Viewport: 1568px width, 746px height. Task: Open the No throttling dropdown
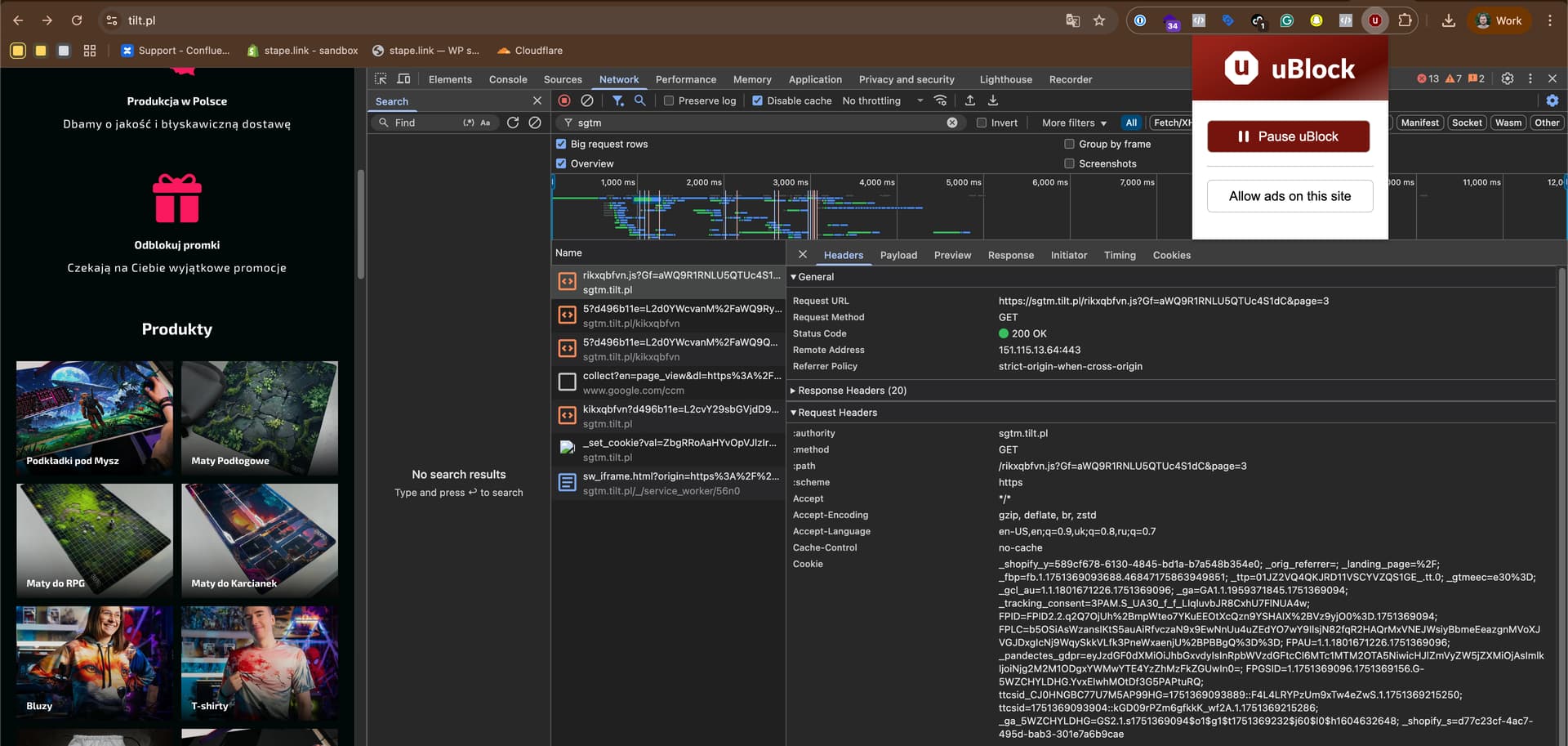[x=883, y=101]
